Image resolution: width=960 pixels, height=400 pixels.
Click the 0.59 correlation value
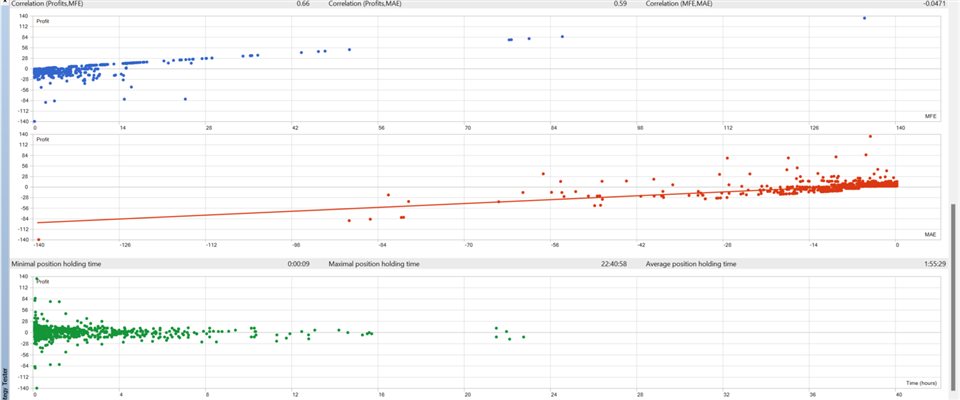(x=620, y=4)
